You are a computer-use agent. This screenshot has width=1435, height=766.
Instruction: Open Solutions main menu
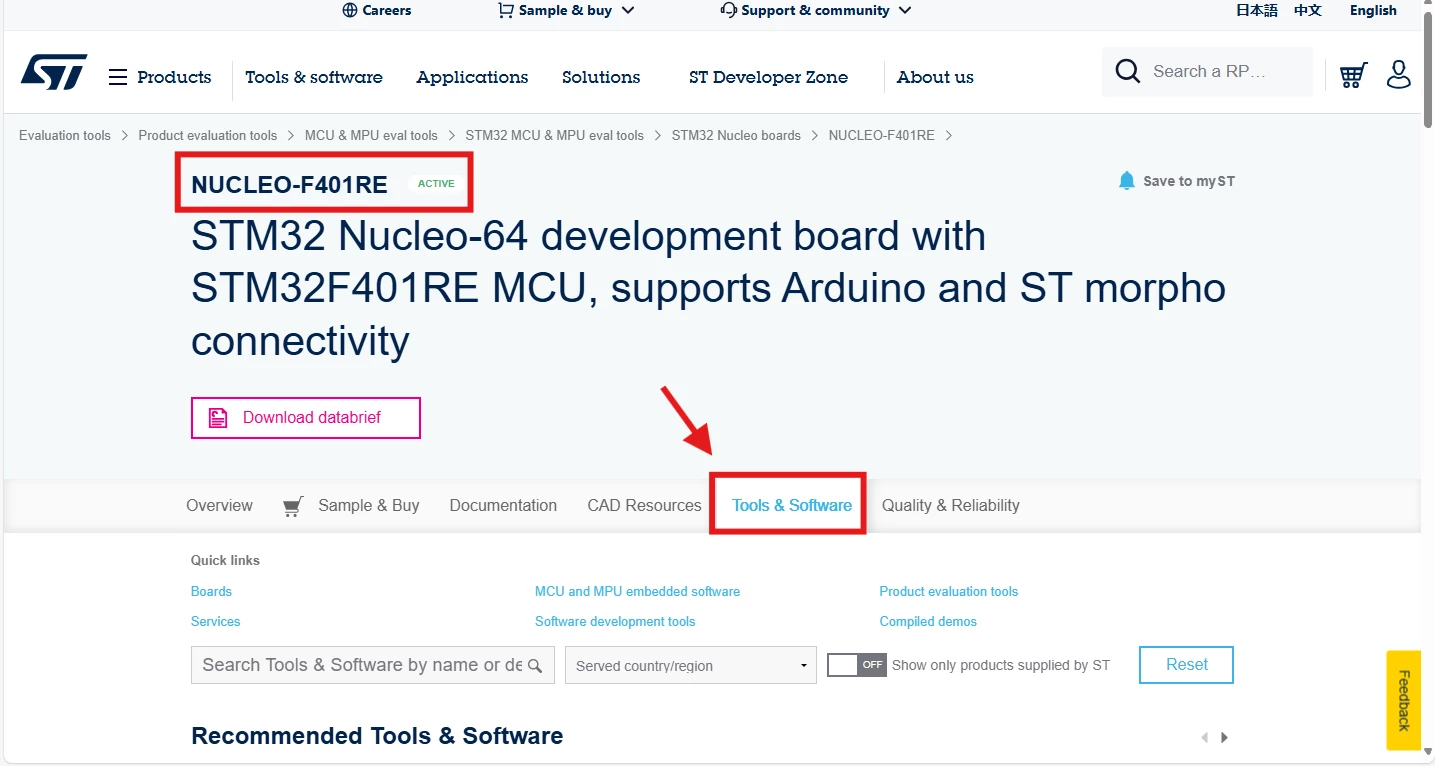[x=601, y=77]
